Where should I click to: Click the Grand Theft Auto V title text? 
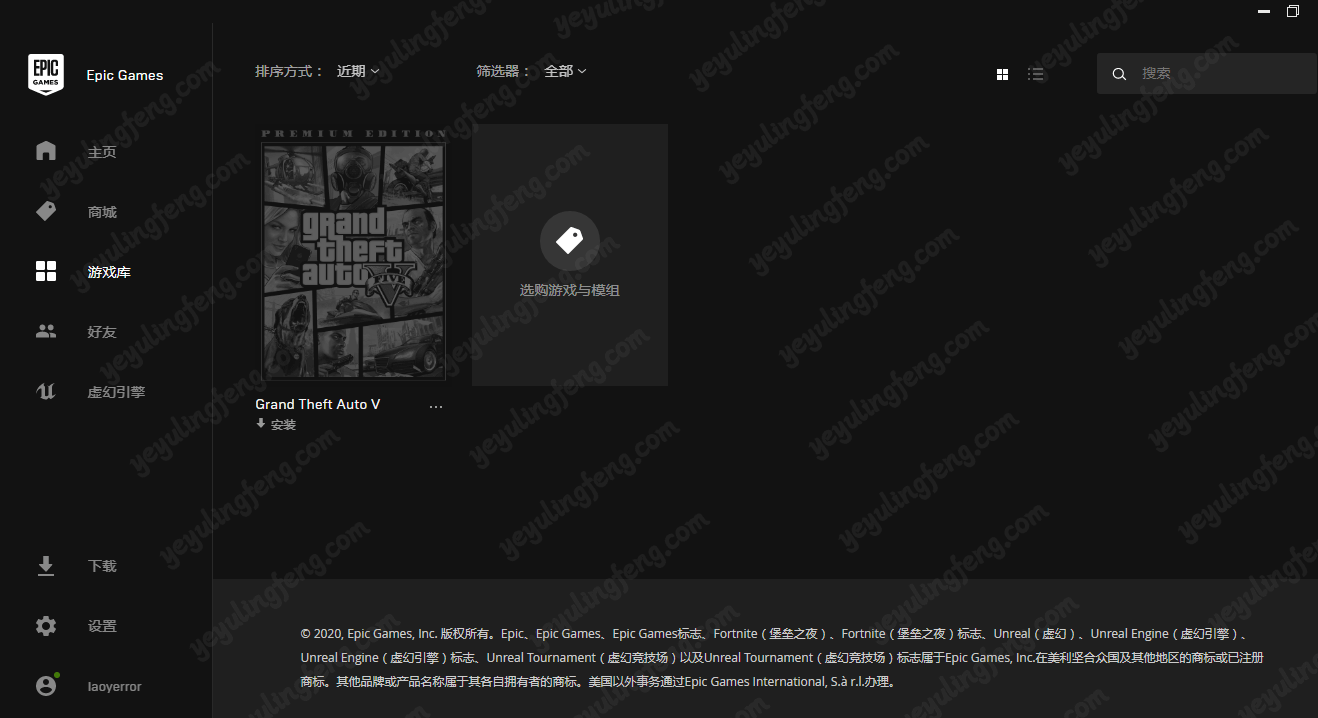pyautogui.click(x=318, y=404)
